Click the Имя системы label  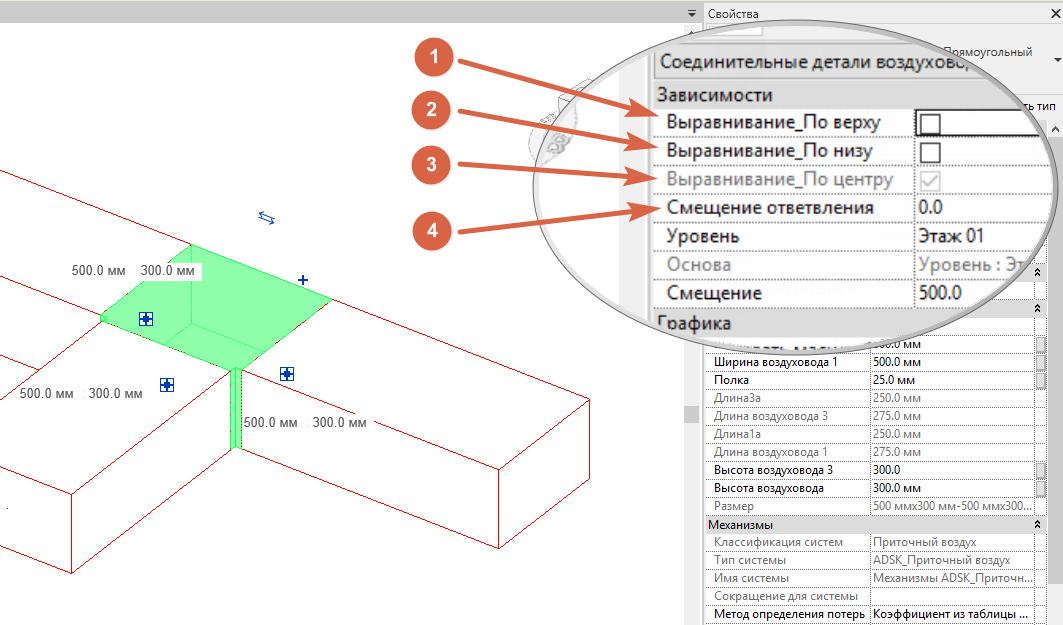[751, 578]
